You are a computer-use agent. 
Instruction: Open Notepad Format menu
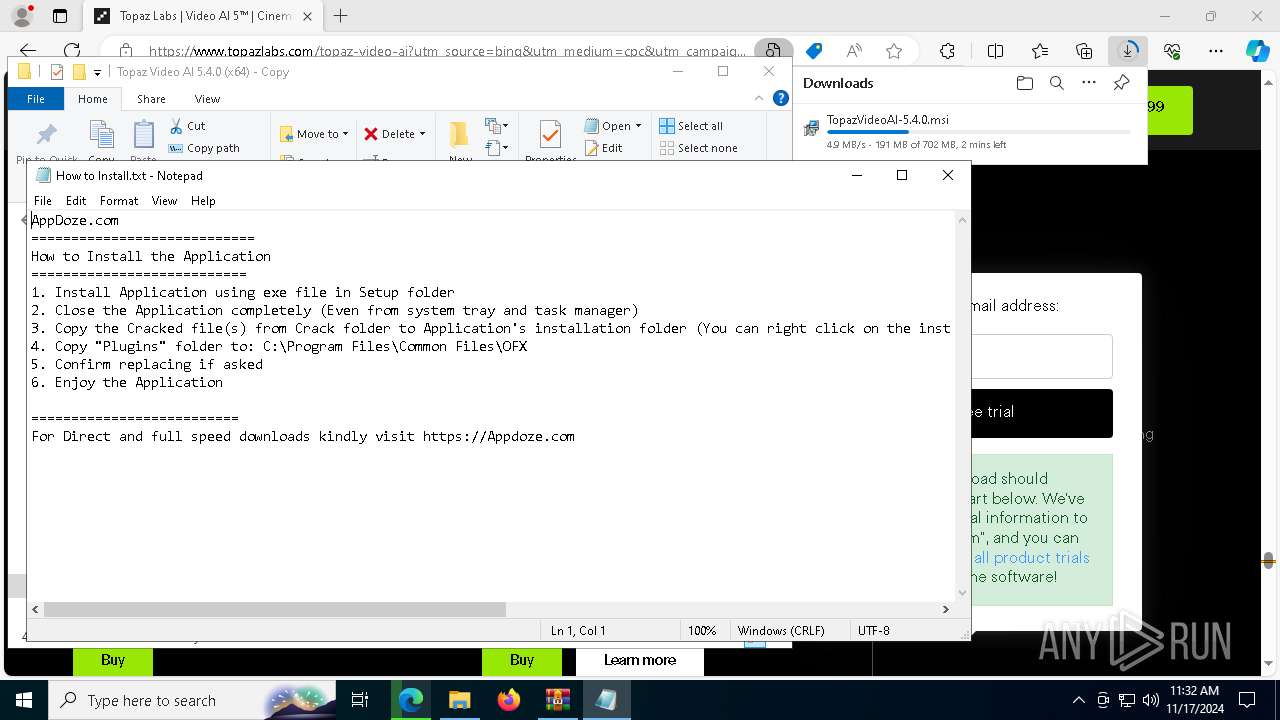119,200
